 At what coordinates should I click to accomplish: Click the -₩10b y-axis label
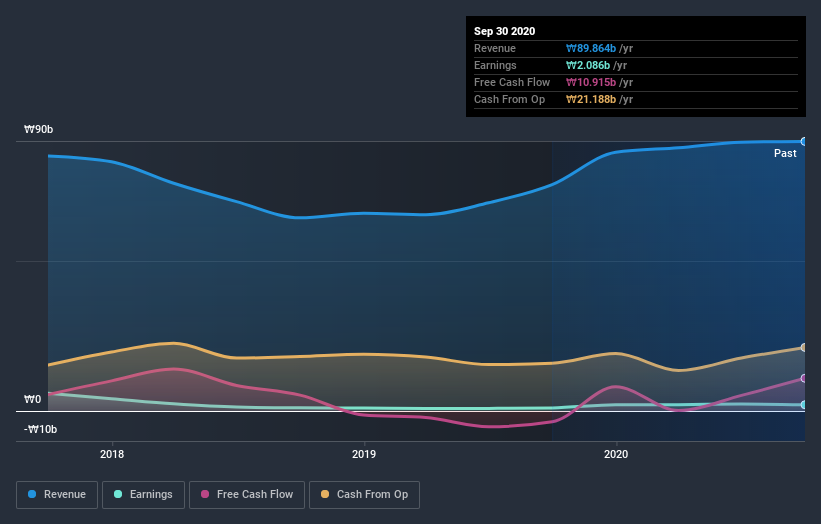click(x=40, y=429)
